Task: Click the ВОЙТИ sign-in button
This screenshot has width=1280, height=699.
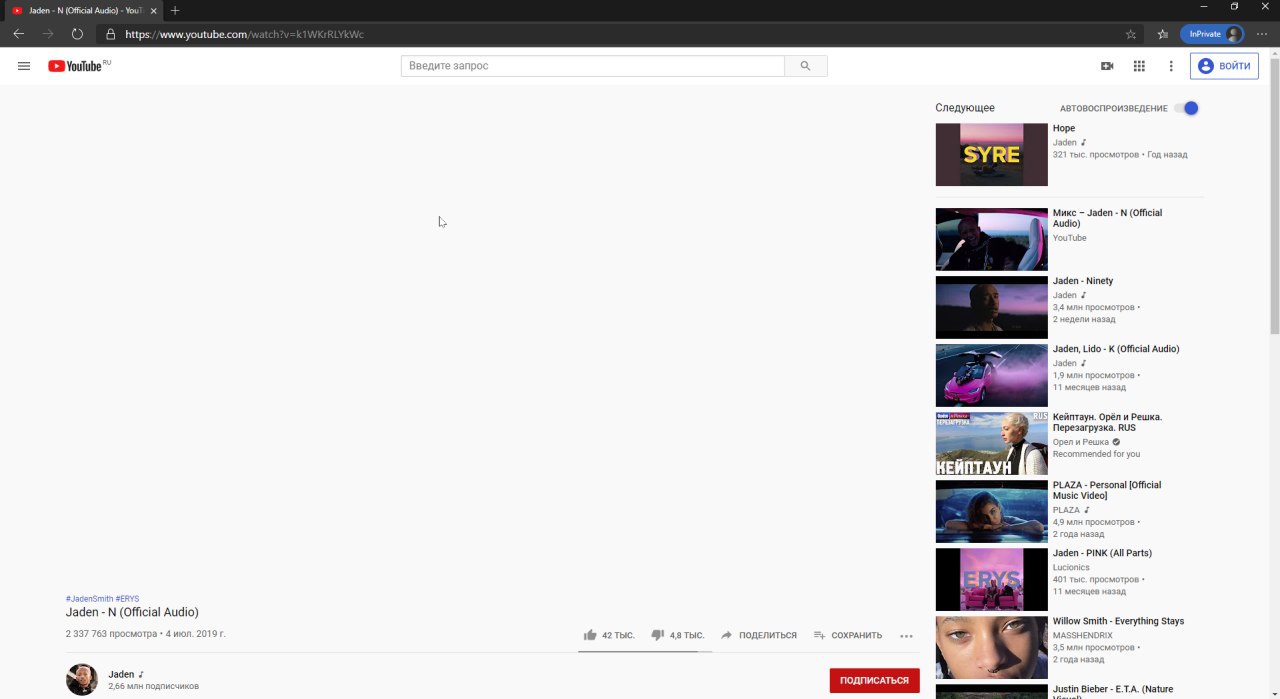Action: pos(1224,66)
